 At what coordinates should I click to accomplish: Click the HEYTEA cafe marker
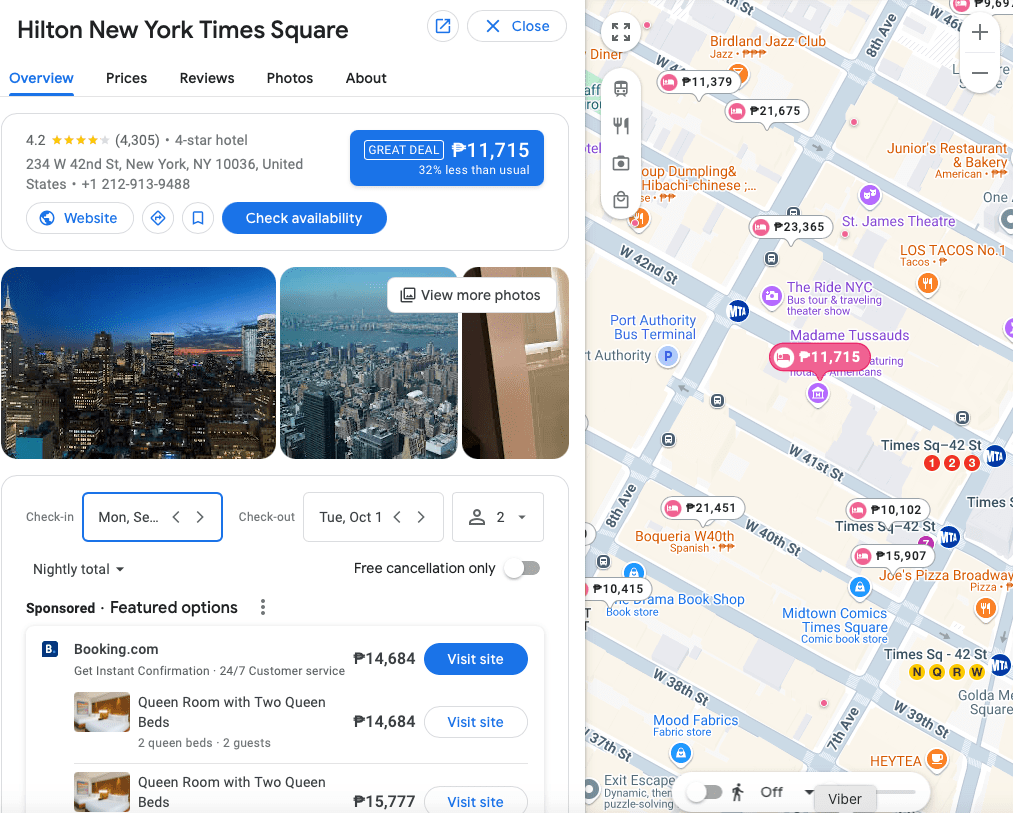pos(937,758)
